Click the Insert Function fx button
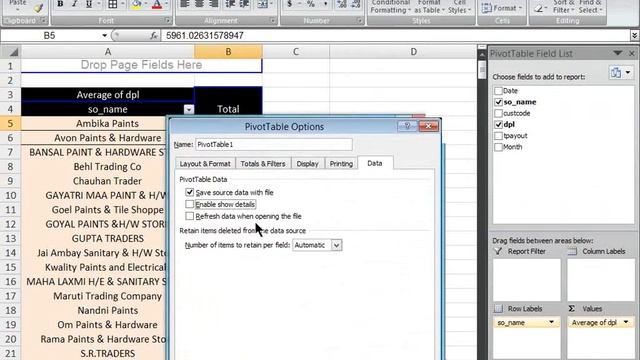 click(153, 36)
